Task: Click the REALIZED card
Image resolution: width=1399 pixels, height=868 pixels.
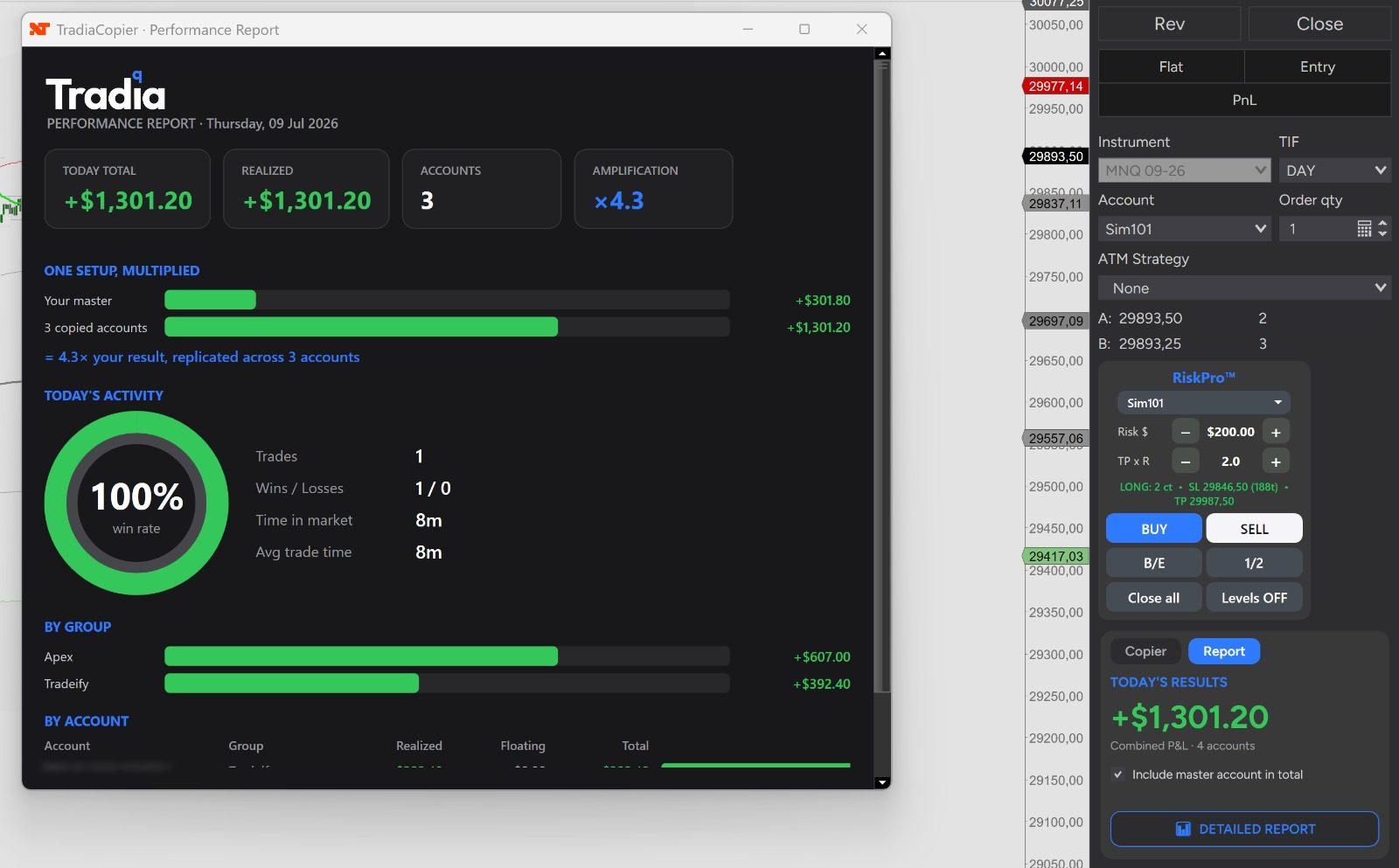Action: point(306,189)
